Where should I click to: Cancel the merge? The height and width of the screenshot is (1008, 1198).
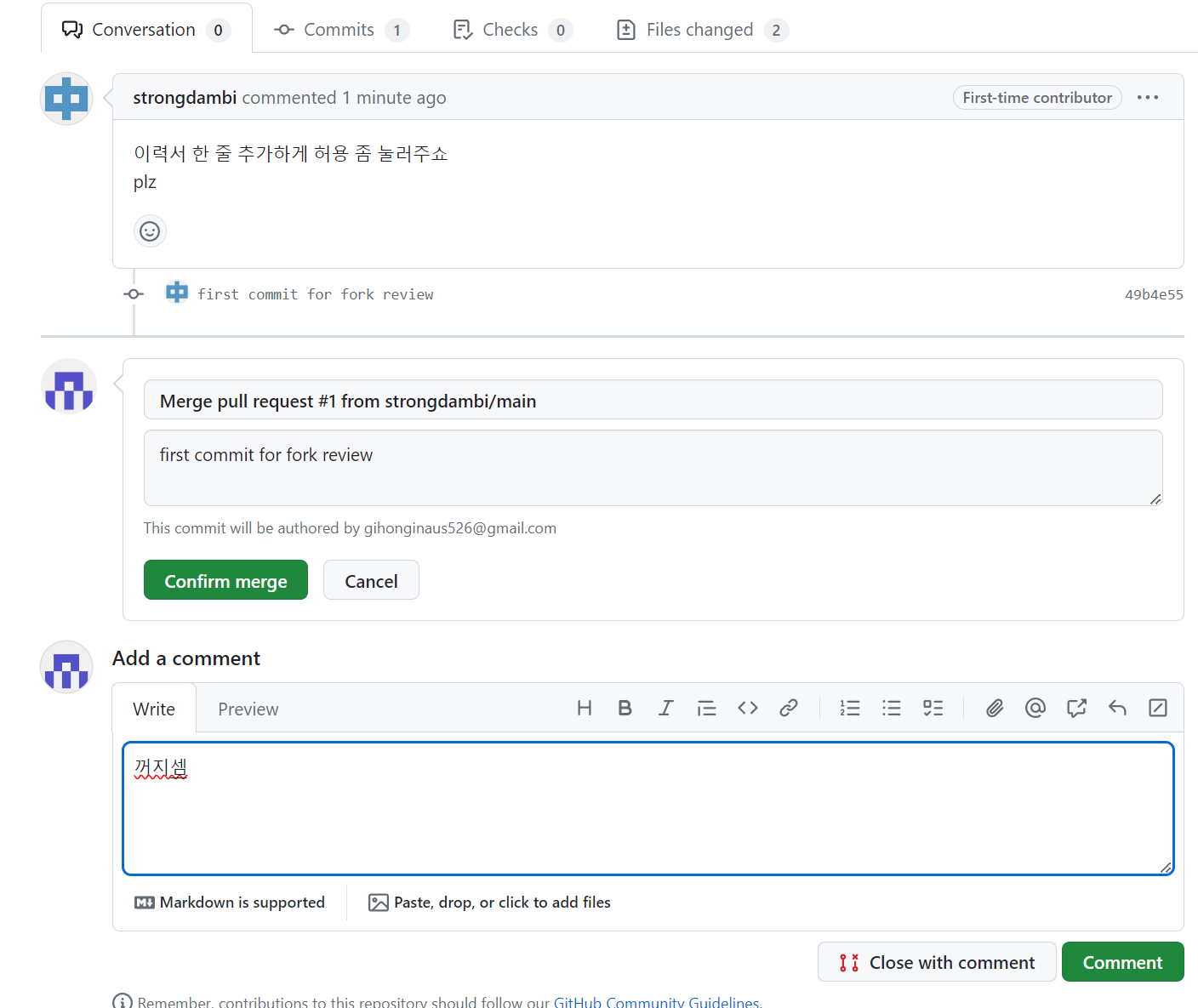371,580
